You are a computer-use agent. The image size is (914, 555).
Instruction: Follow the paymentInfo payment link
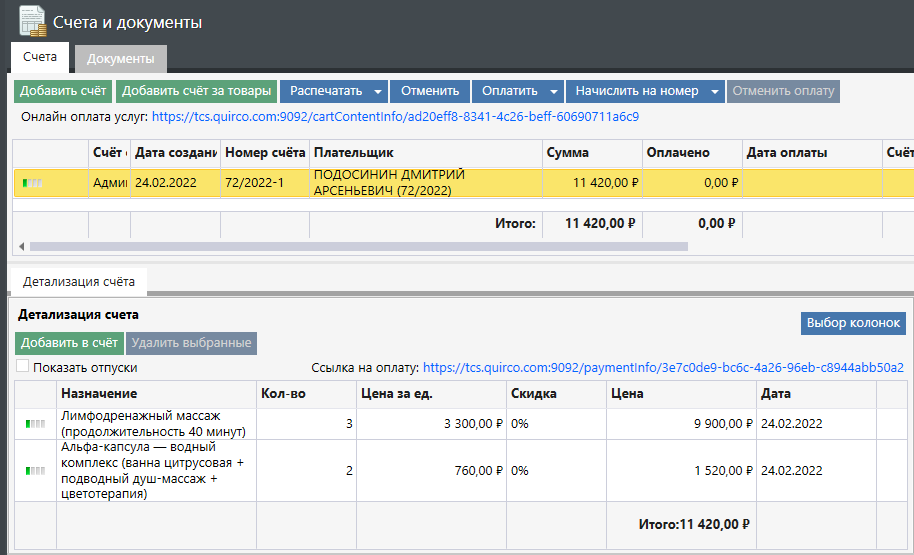pos(663,367)
